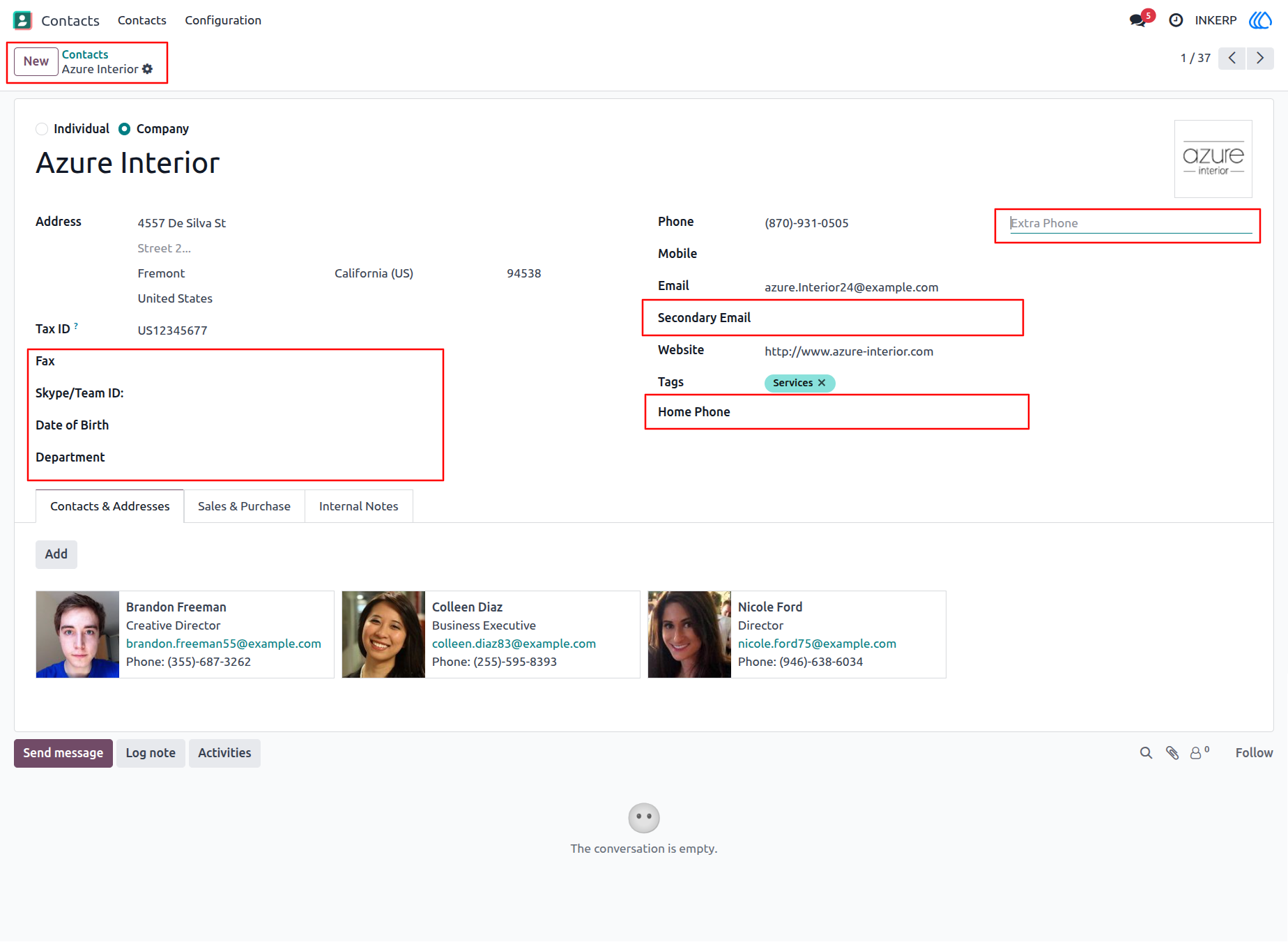Select the Individual radio button
Viewport: 1288px width, 942px height.
(42, 129)
